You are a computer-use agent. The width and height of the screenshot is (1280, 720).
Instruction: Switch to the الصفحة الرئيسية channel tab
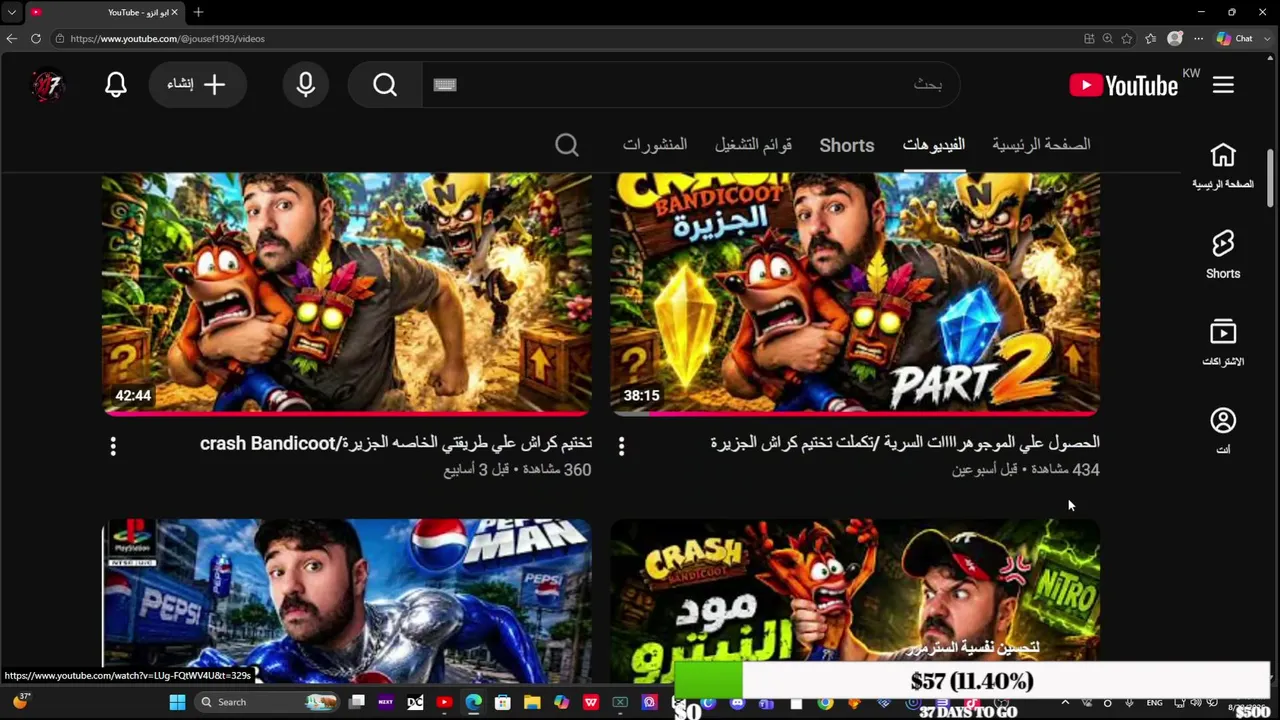pyautogui.click(x=1041, y=145)
